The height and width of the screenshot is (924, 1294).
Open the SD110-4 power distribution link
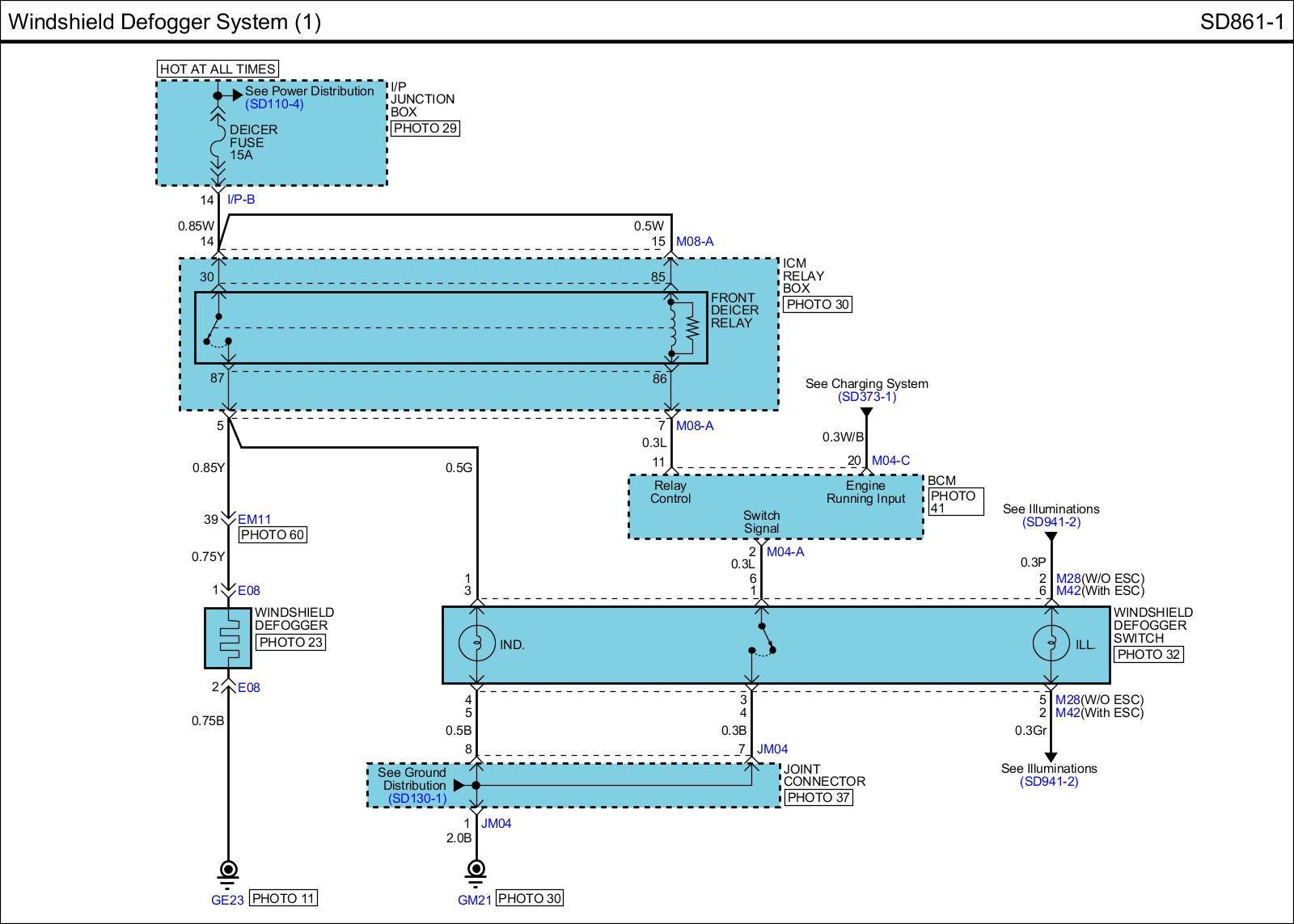pyautogui.click(x=274, y=104)
